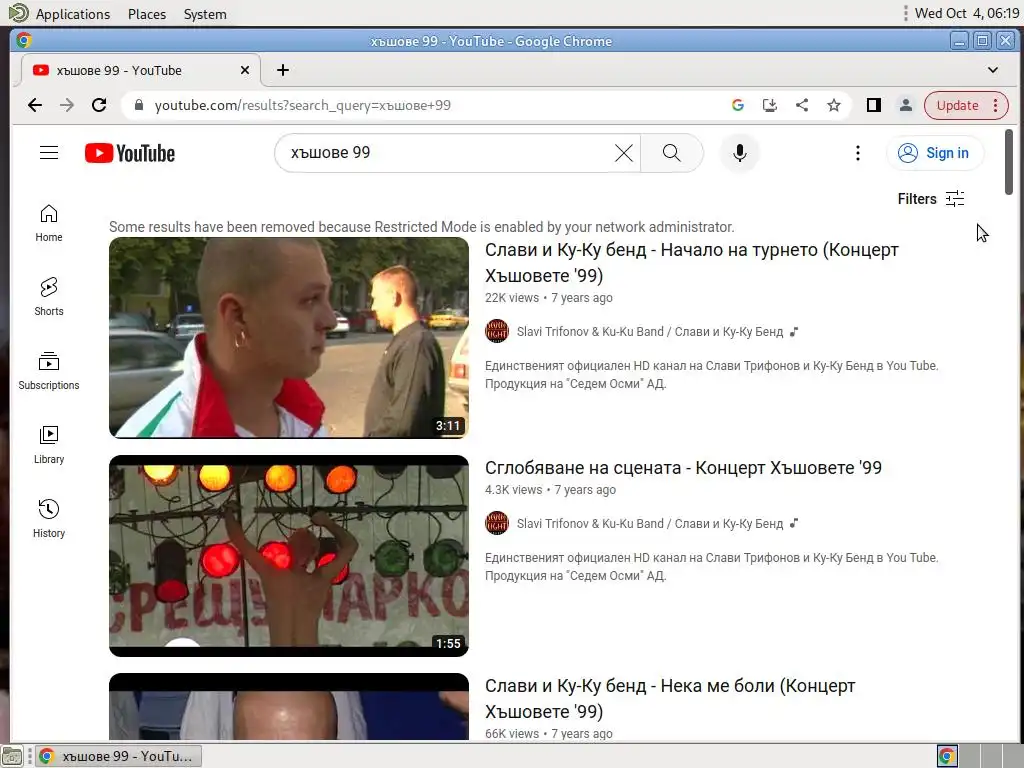1024x768 pixels.
Task: Open the search Filters
Action: 931,199
